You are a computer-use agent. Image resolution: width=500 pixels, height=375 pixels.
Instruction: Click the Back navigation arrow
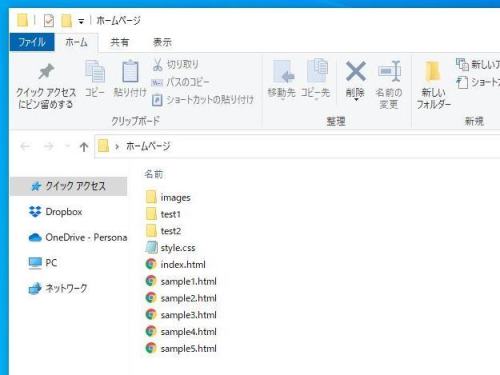[x=26, y=146]
